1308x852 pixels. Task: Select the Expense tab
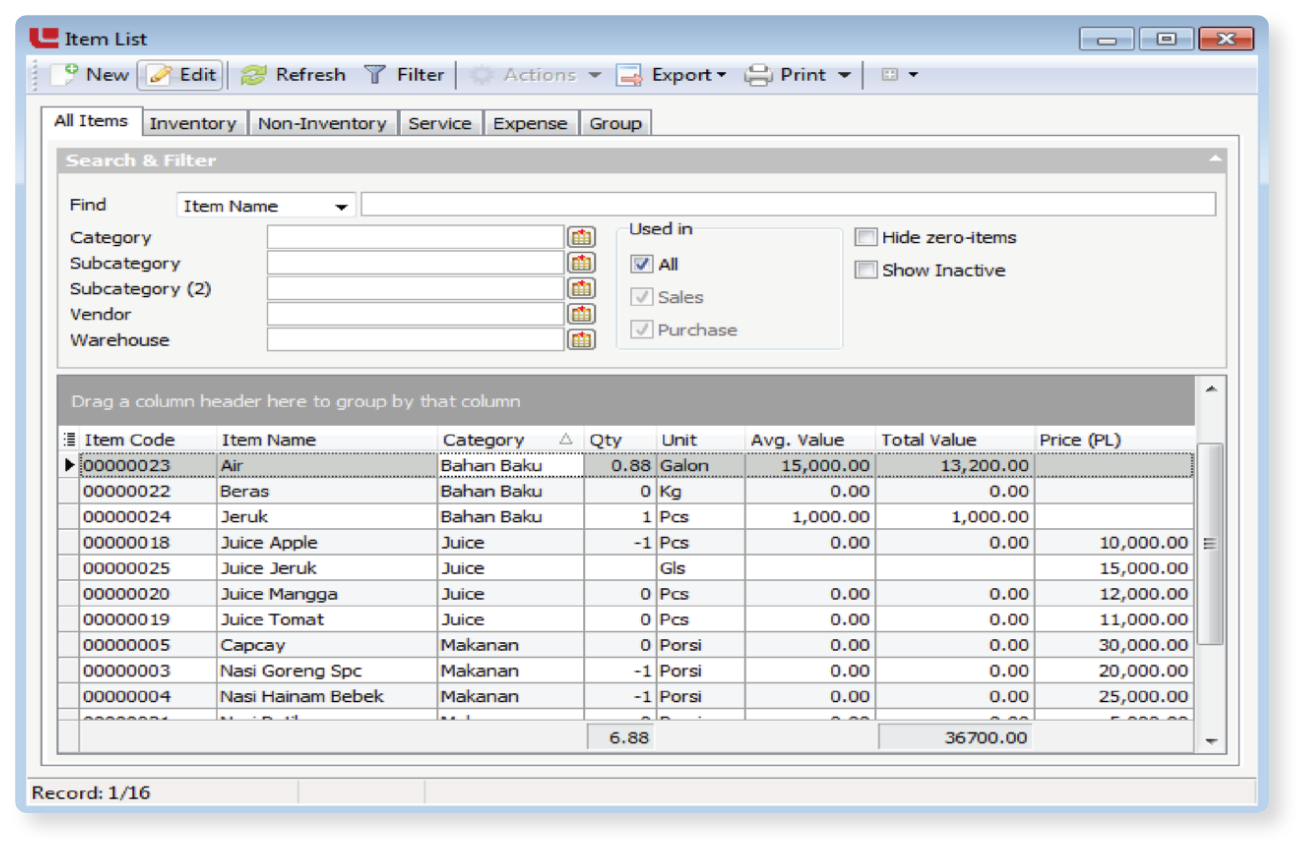pos(530,123)
